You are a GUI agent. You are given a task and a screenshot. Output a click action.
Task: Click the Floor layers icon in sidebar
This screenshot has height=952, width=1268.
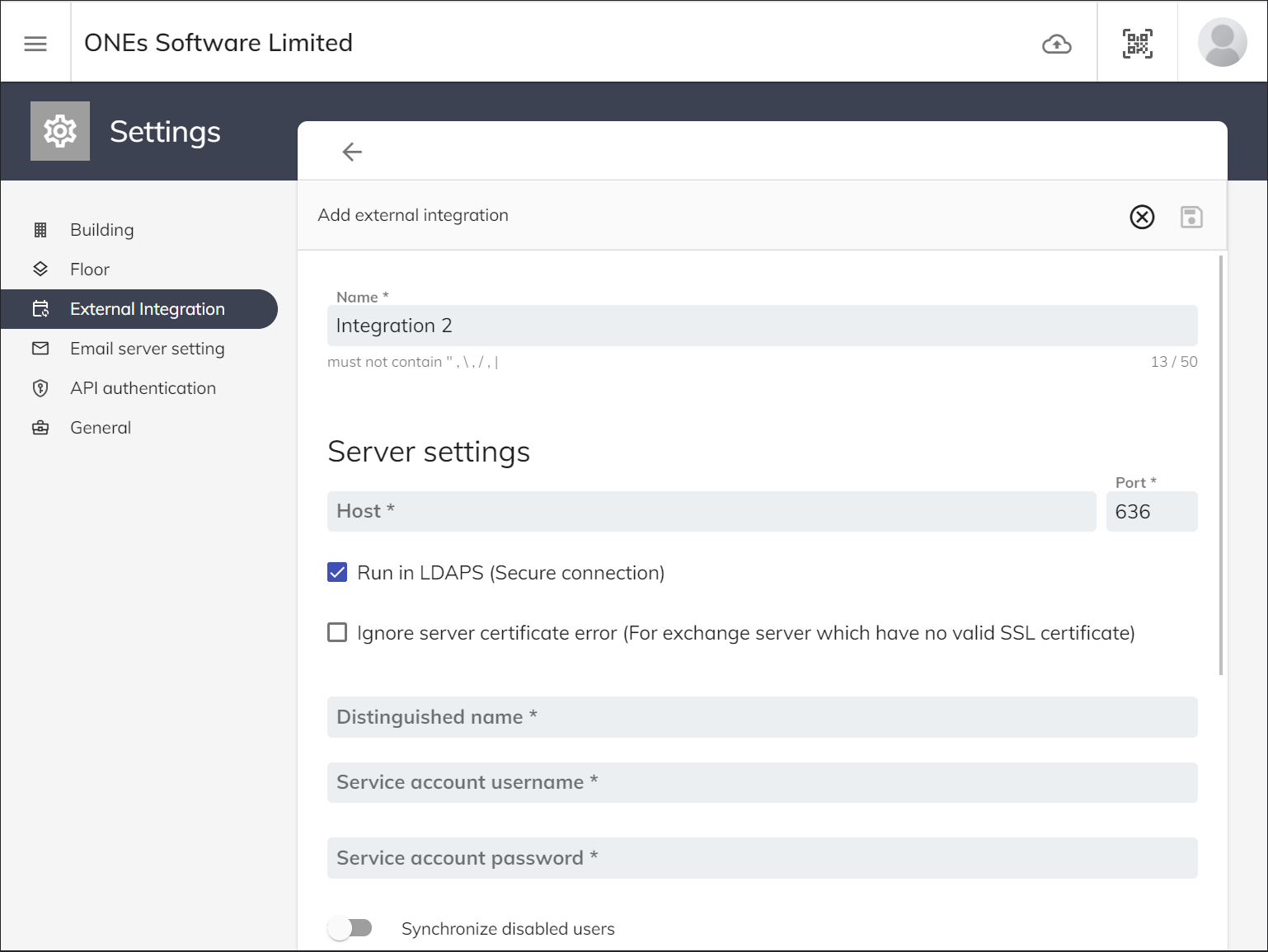(40, 270)
